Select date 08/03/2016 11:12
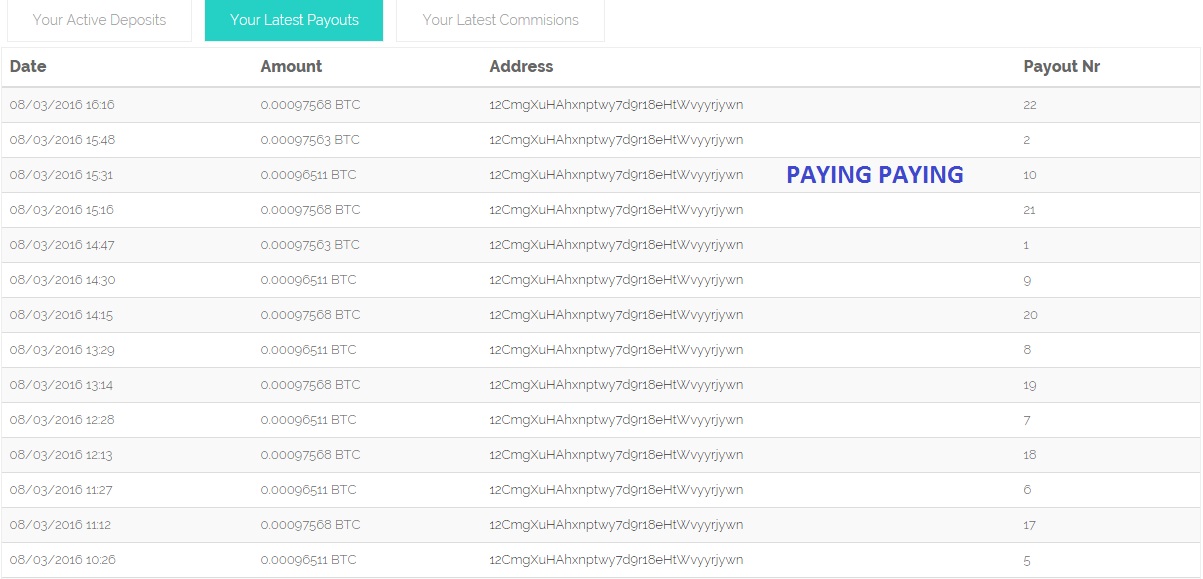Screen dimensions: 1203x579 [x=62, y=525]
